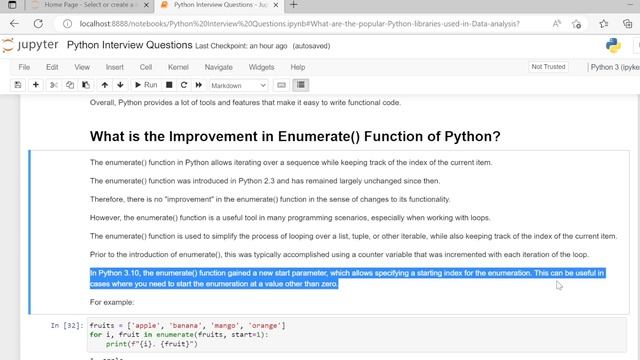
Task: Close the Python Interview Questions browser tab
Action: 276,5
